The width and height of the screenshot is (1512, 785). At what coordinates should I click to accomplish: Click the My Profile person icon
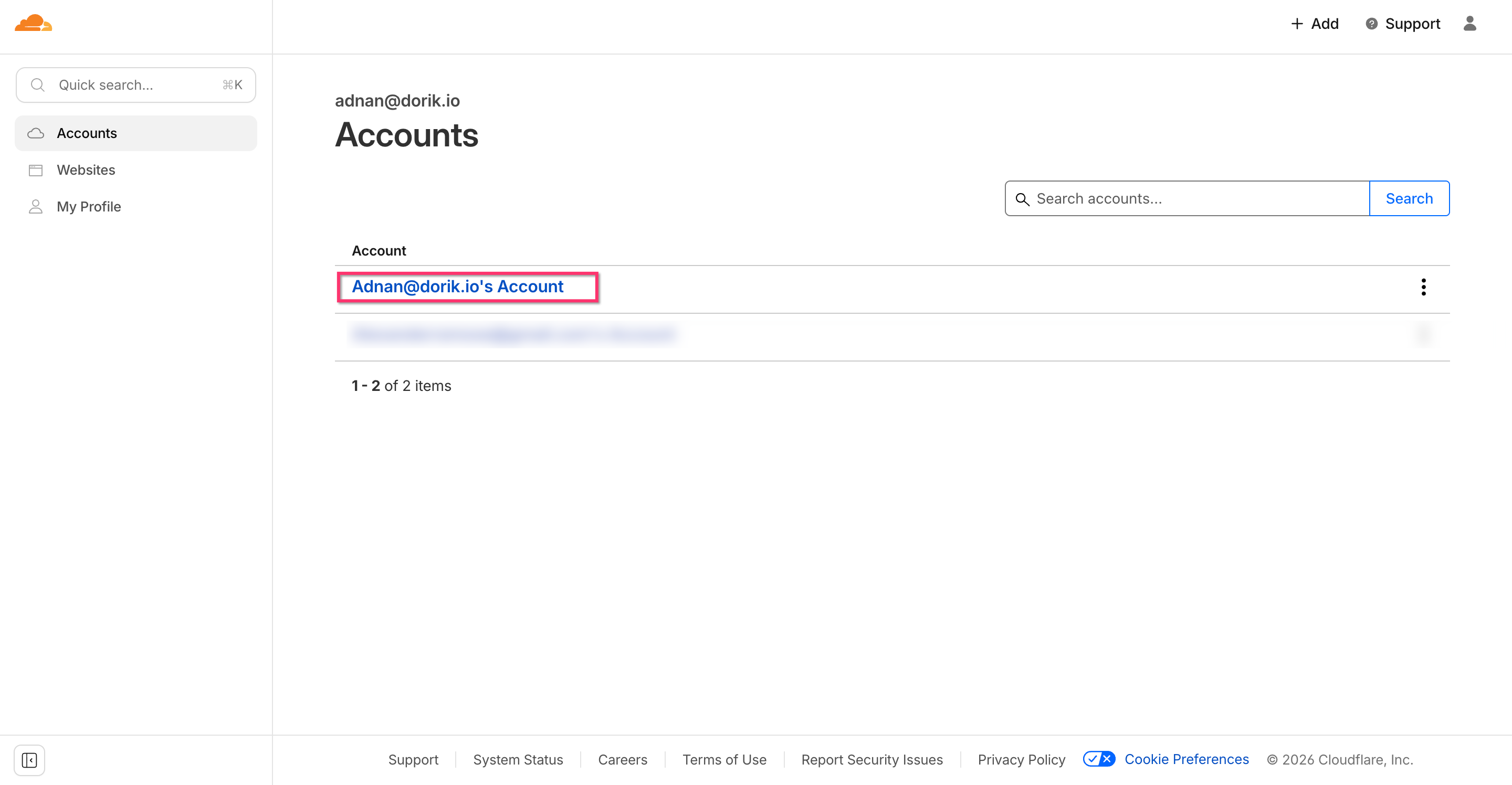[36, 207]
